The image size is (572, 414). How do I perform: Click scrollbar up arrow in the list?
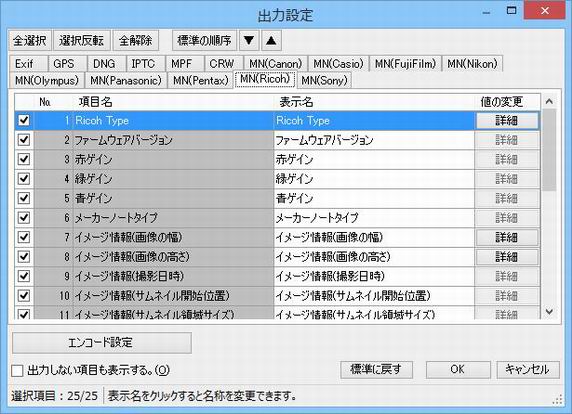(549, 101)
